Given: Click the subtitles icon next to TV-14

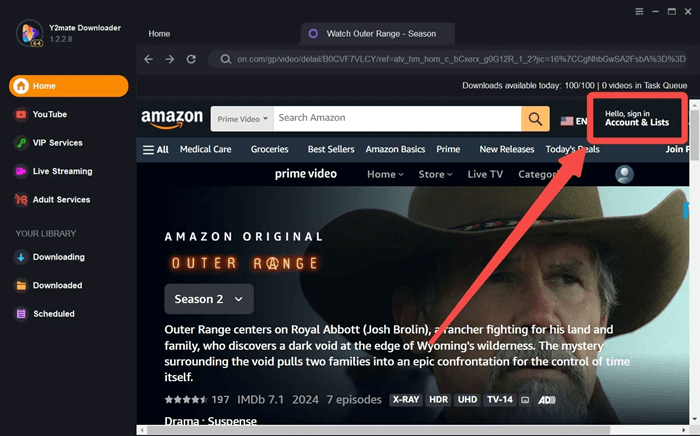Looking at the screenshot, I should (x=525, y=400).
